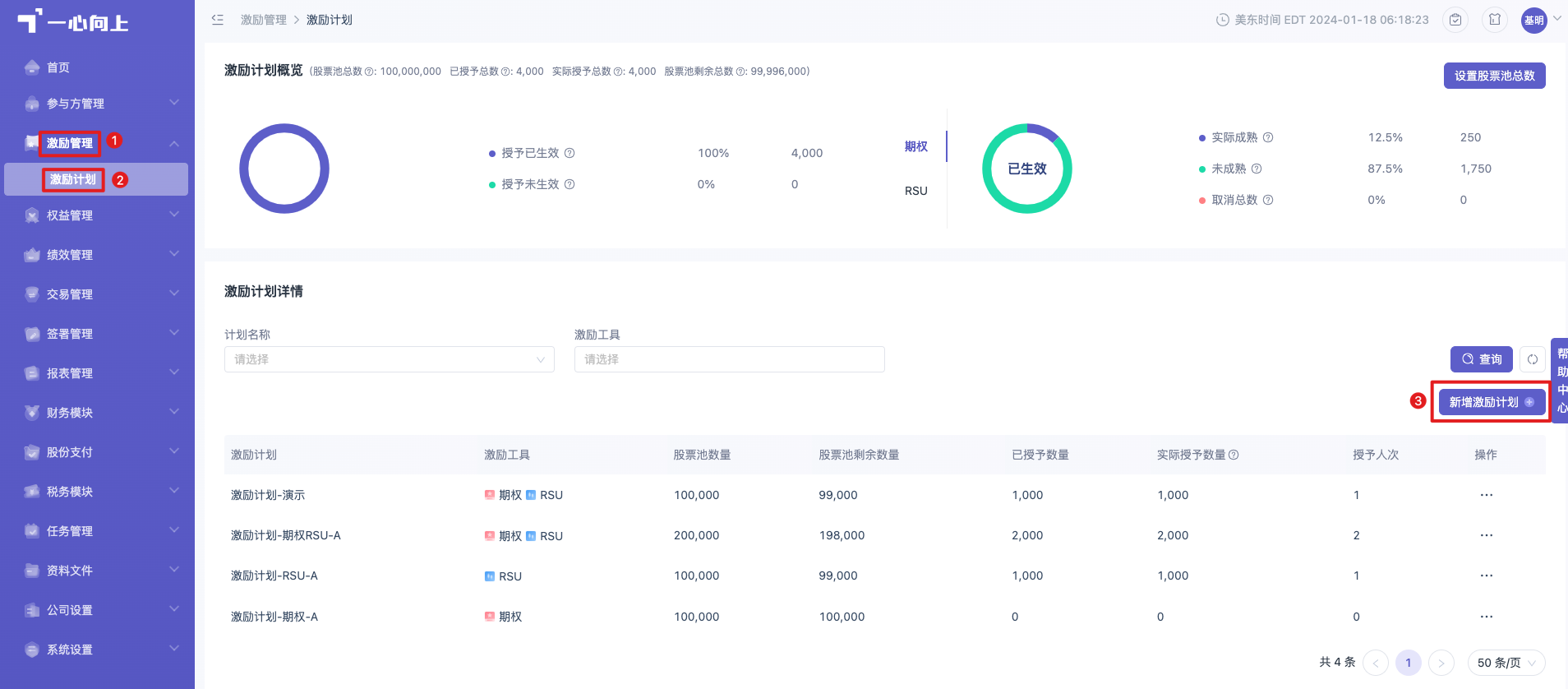The width and height of the screenshot is (1568, 689).
Task: Click the purple 授予 donut chart
Action: pyautogui.click(x=284, y=169)
